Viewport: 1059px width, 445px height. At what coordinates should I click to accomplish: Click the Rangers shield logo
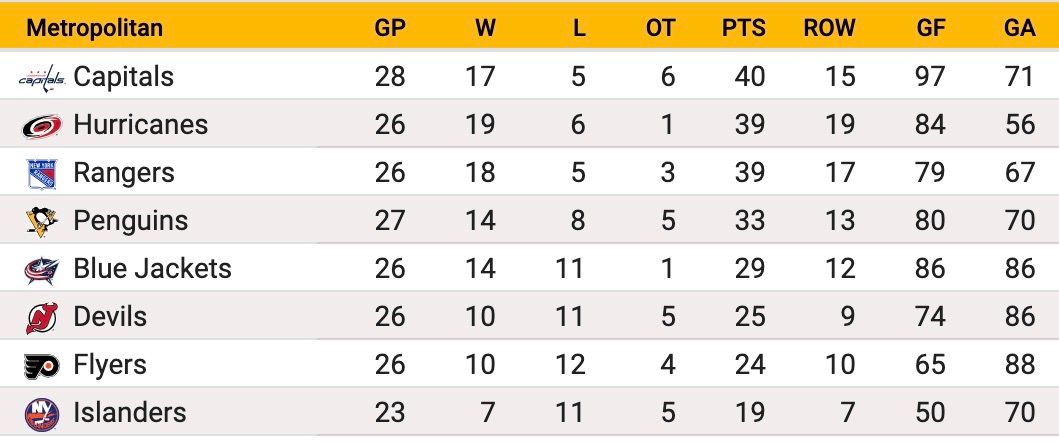click(x=42, y=174)
